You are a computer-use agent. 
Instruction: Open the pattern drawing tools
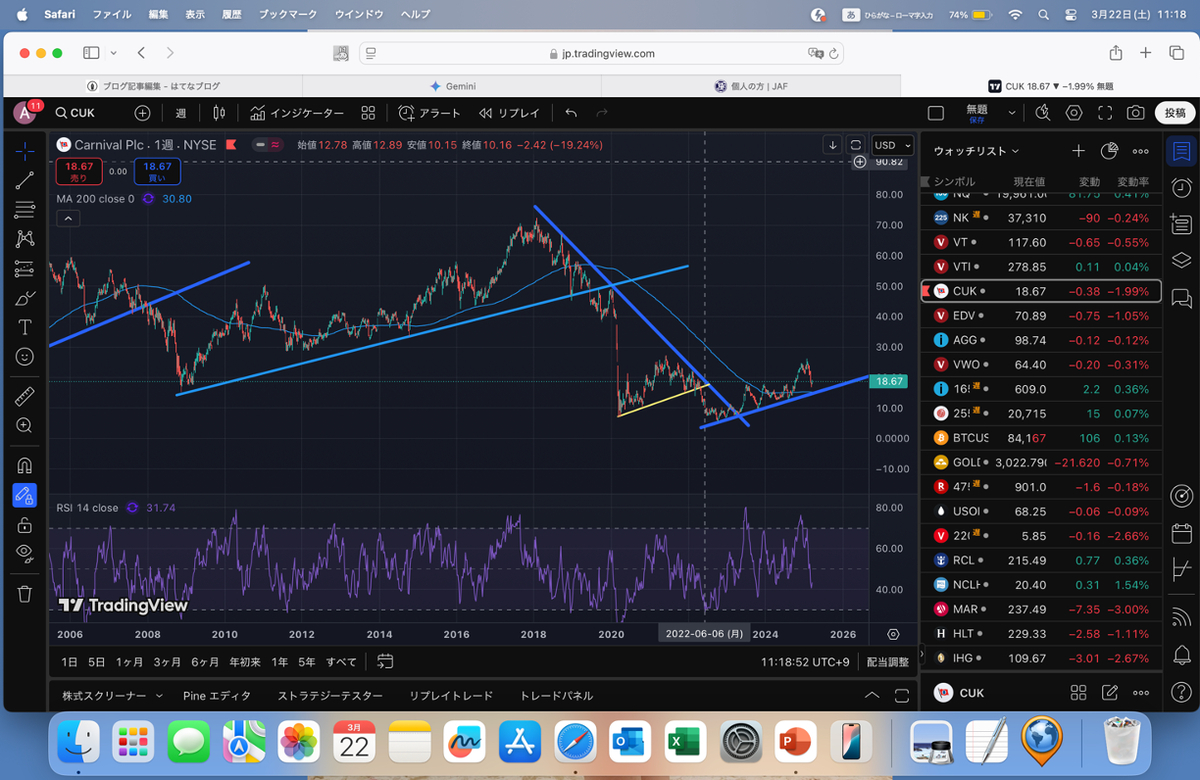[25, 239]
